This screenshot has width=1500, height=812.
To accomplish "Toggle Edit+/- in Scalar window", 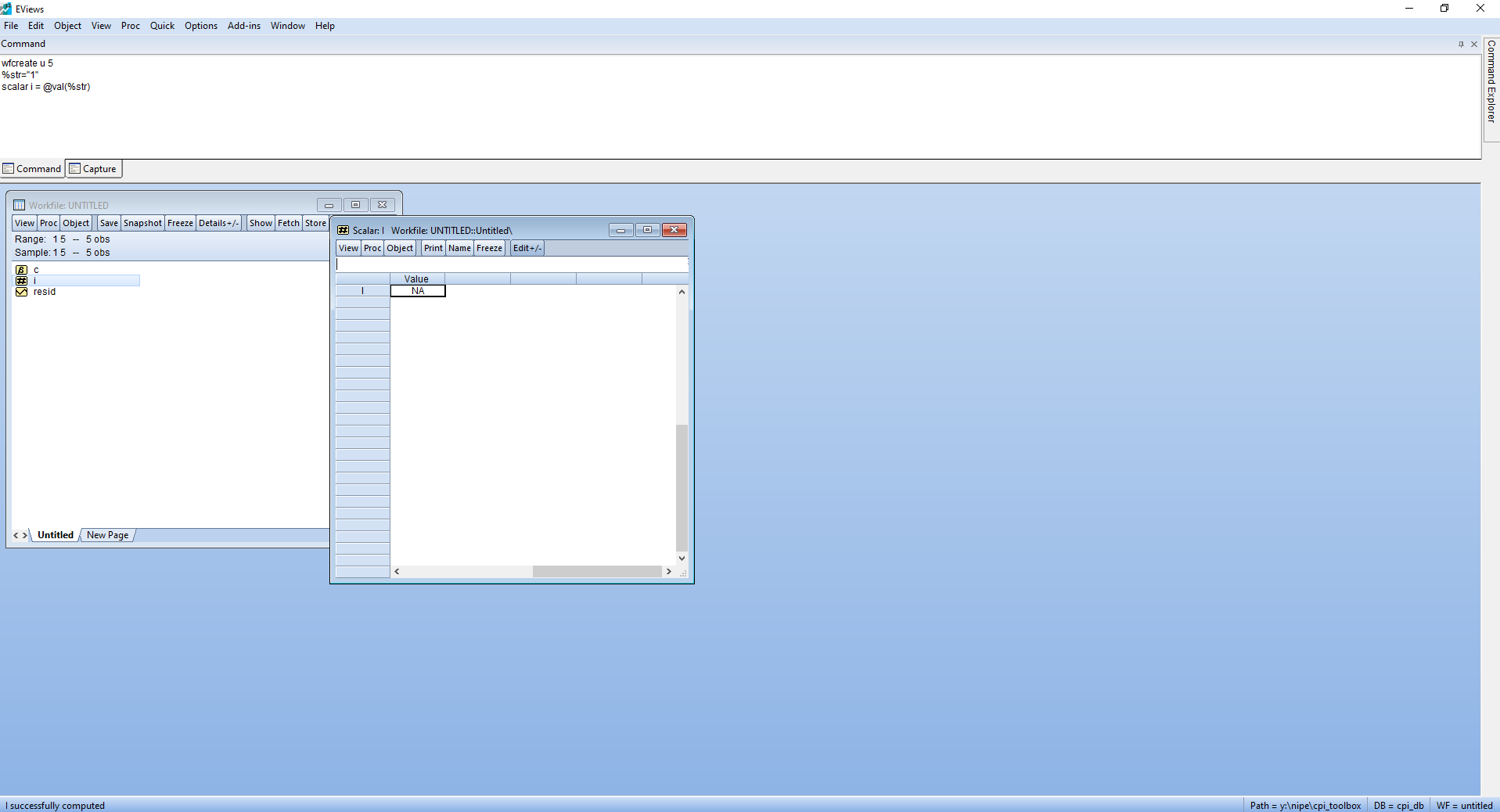I will click(x=527, y=248).
